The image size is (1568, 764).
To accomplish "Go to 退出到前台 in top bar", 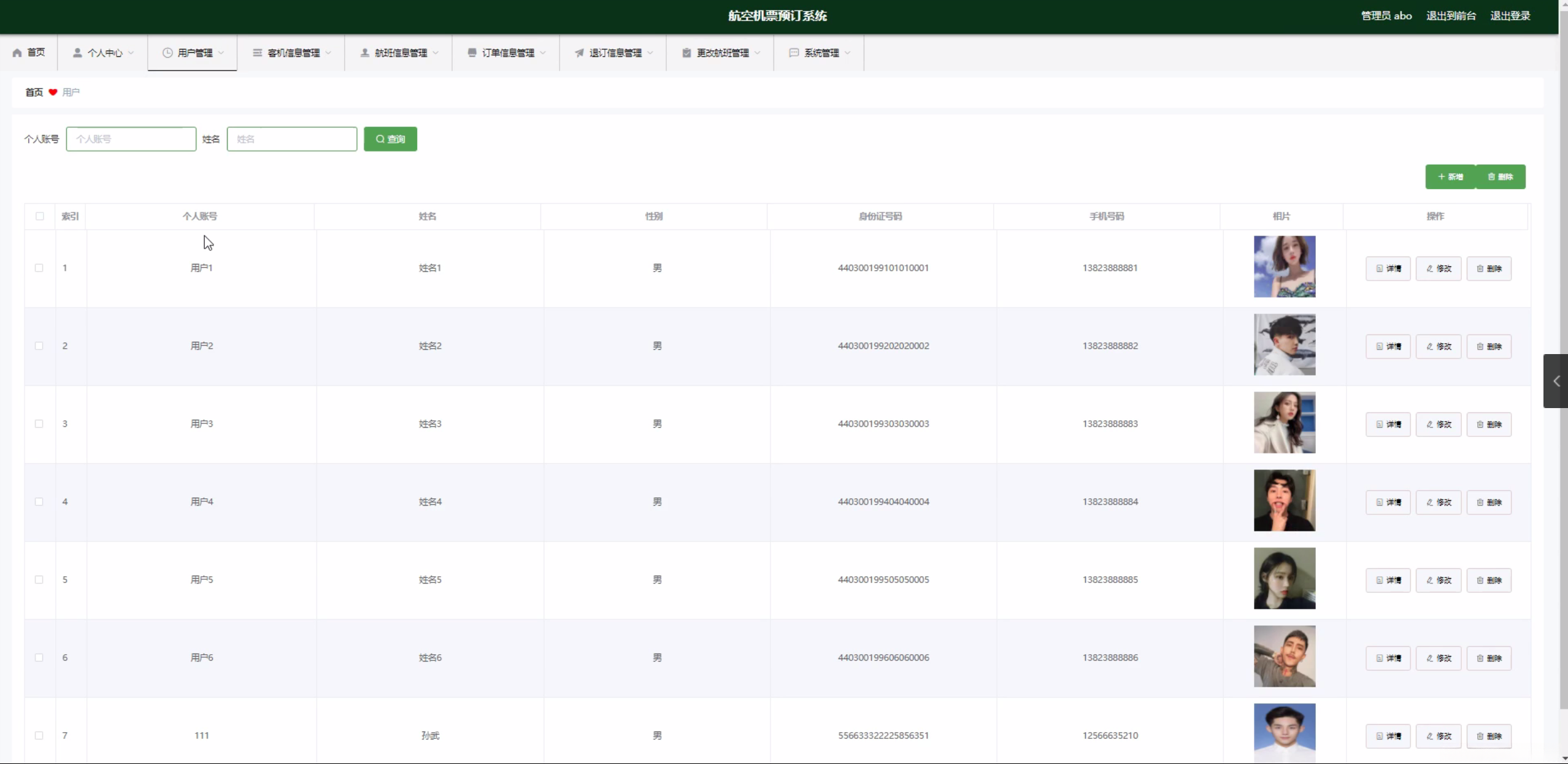I will pyautogui.click(x=1451, y=16).
